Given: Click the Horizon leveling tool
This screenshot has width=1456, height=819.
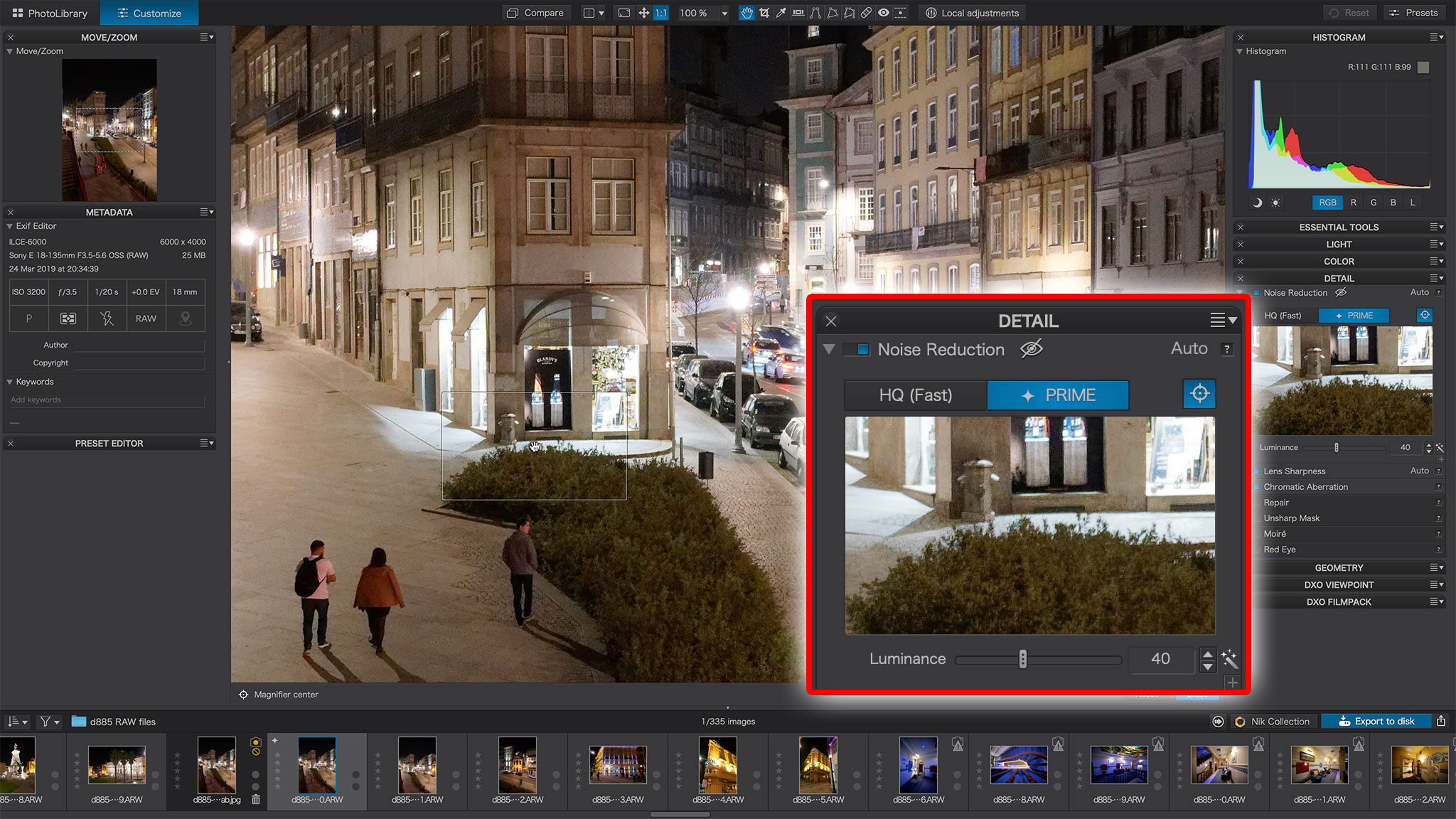Looking at the screenshot, I should 798,13.
